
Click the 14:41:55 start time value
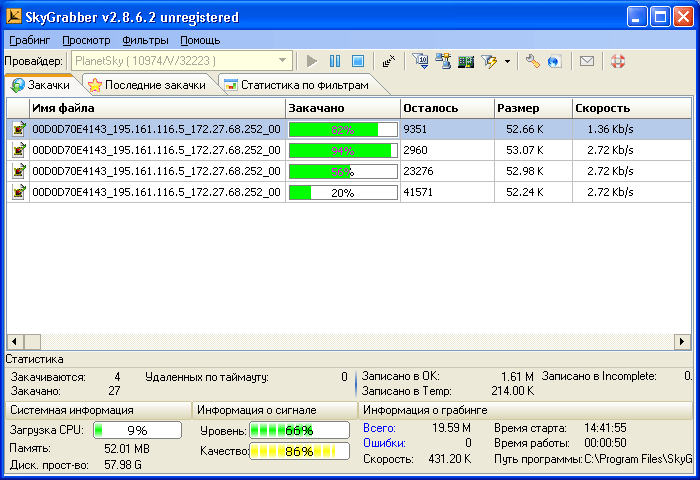605,428
